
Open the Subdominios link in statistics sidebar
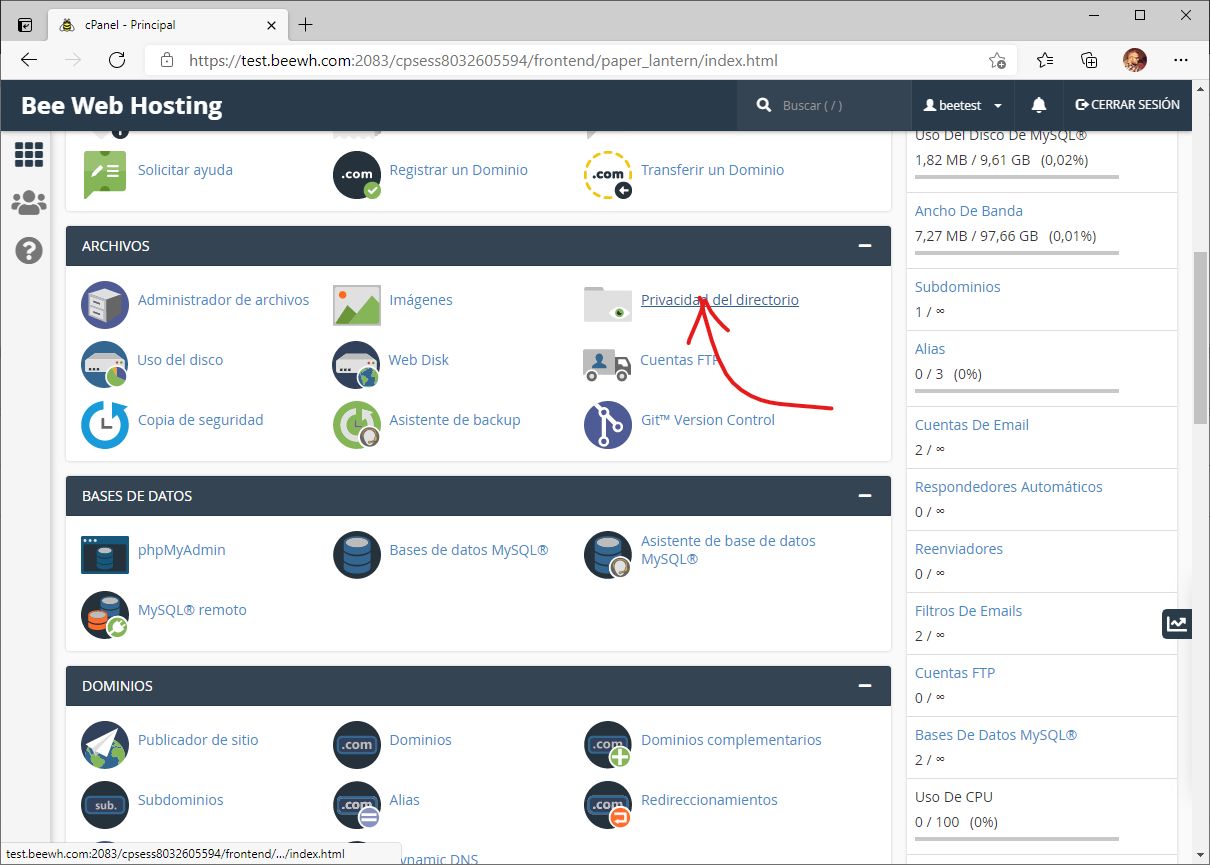tap(957, 287)
